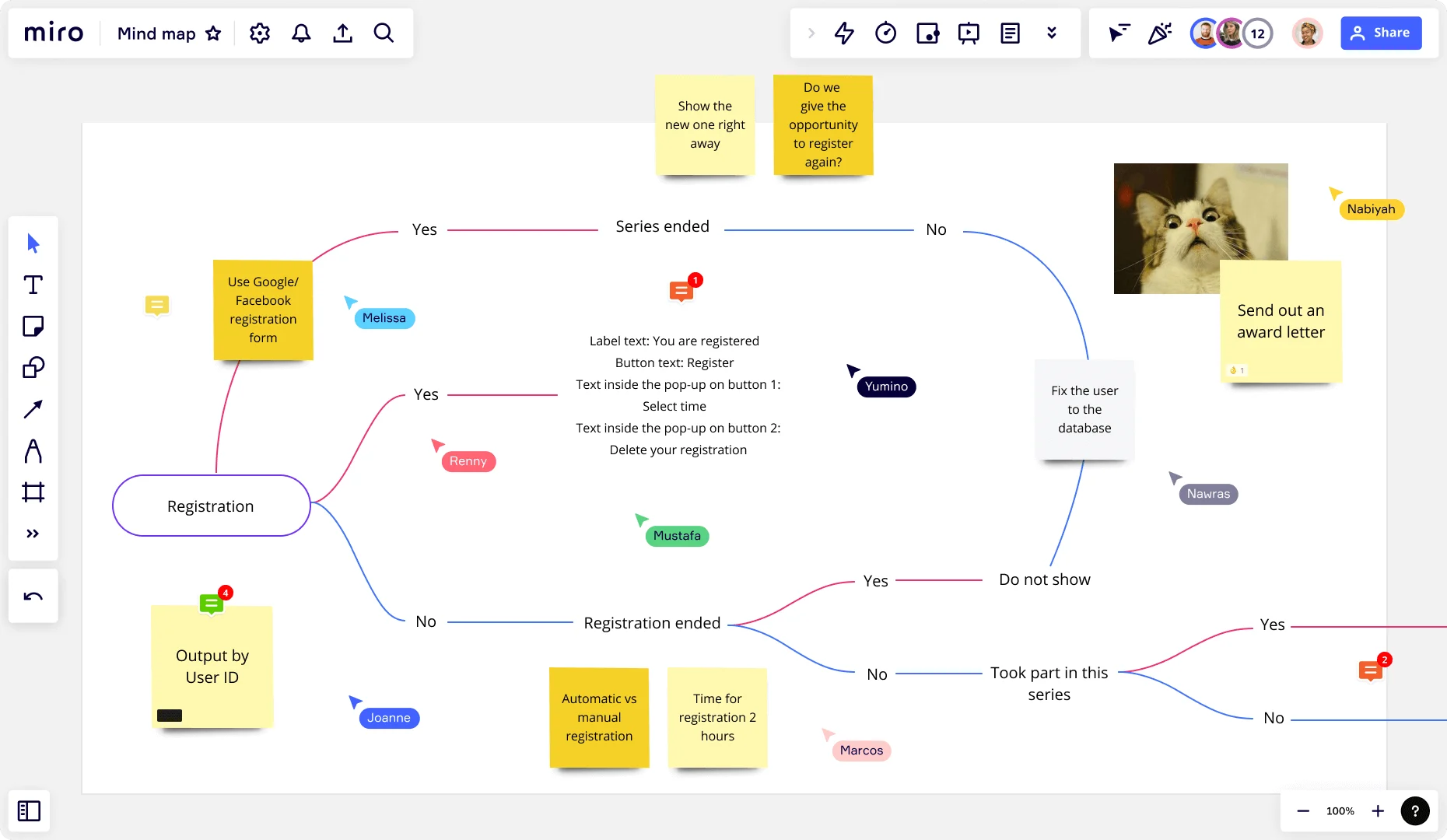Open the notifications bell

tap(301, 33)
